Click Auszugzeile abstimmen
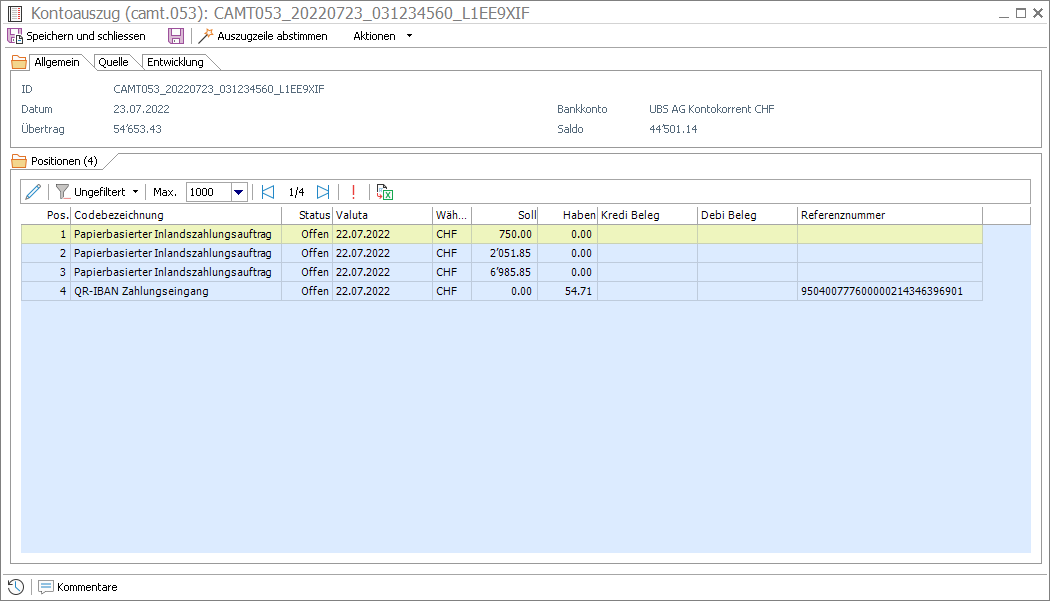This screenshot has height=601, width=1050. click(x=263, y=36)
